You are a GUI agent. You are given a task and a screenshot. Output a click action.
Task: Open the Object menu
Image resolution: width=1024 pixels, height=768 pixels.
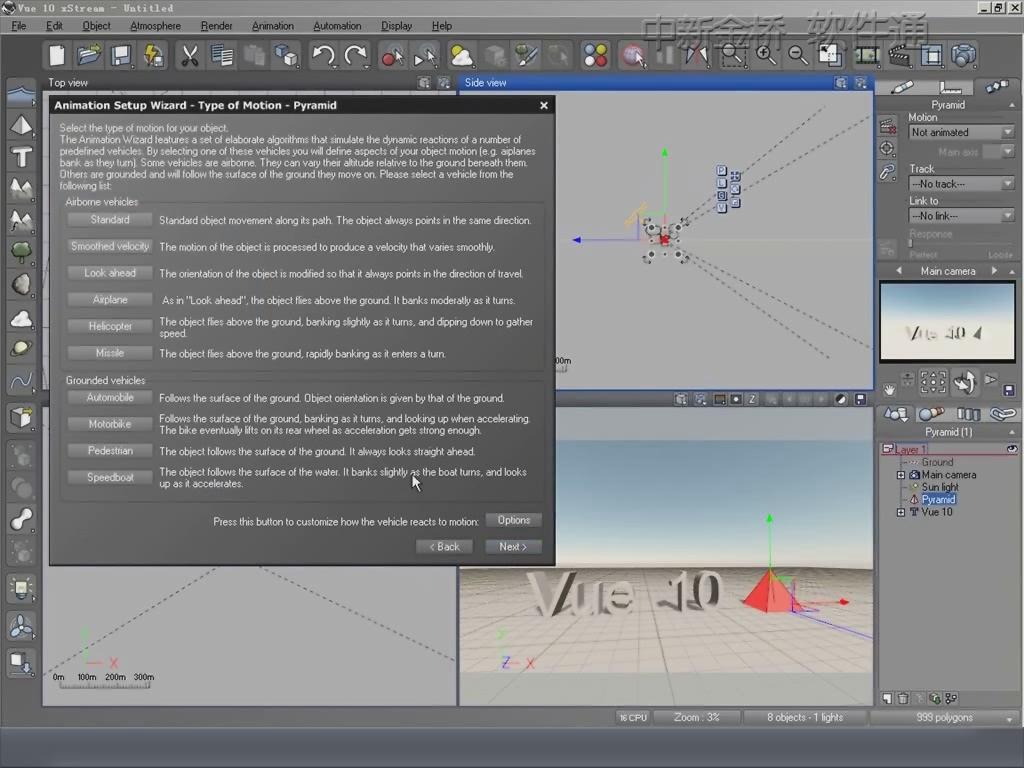click(x=96, y=26)
